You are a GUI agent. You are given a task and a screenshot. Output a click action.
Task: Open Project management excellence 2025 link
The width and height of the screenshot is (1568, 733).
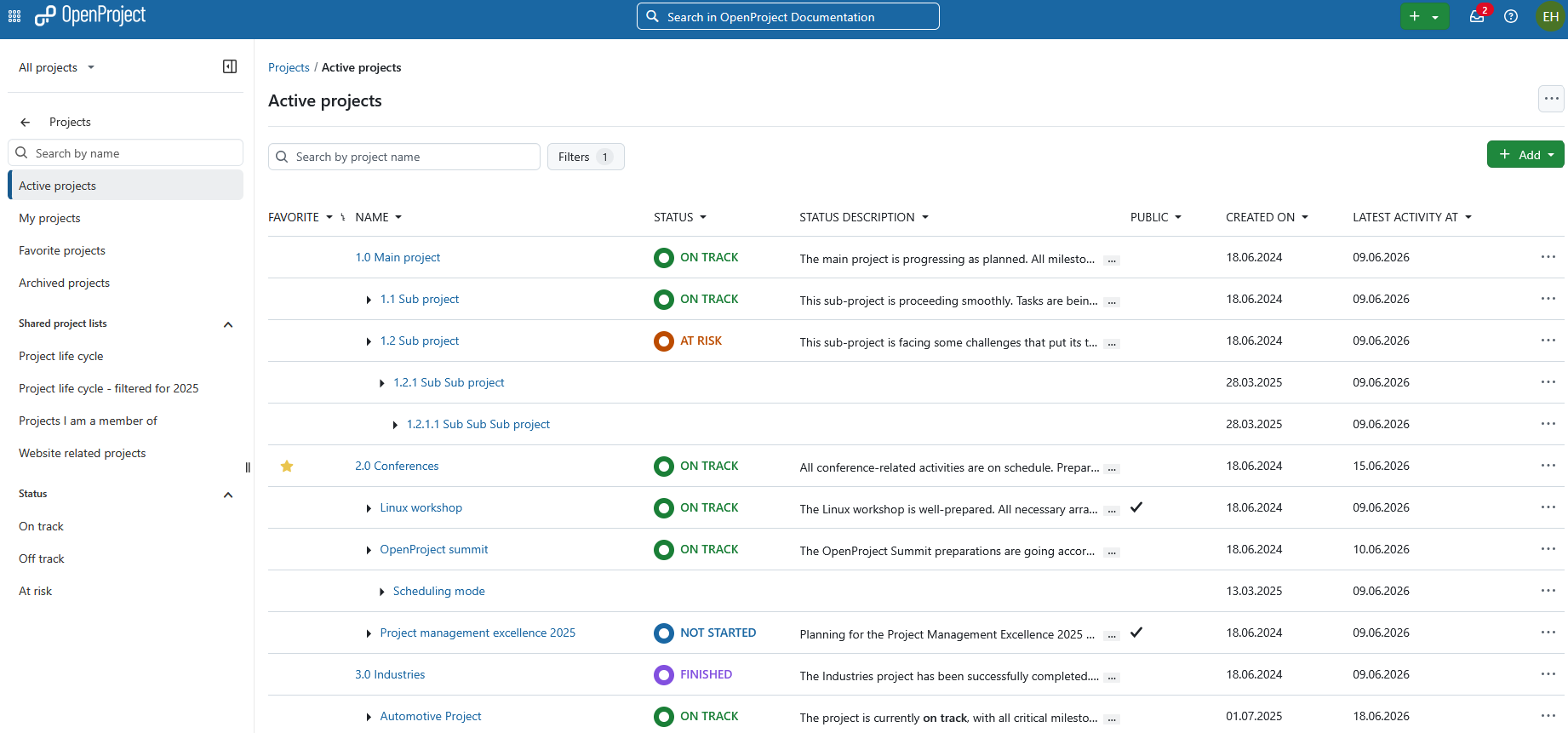tap(478, 633)
